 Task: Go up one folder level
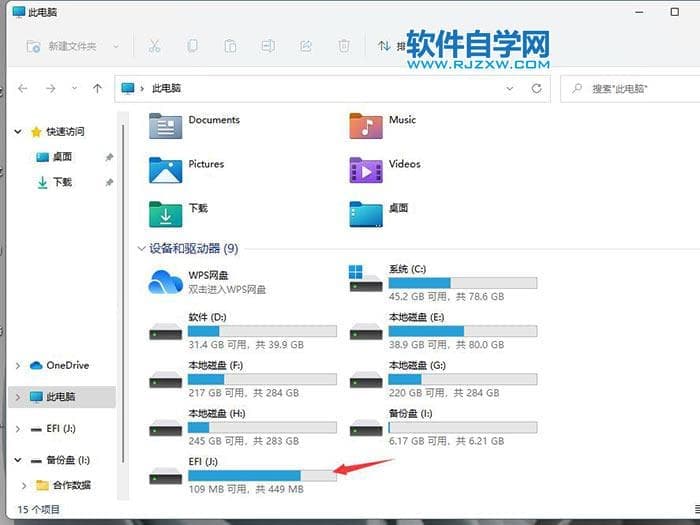point(97,88)
